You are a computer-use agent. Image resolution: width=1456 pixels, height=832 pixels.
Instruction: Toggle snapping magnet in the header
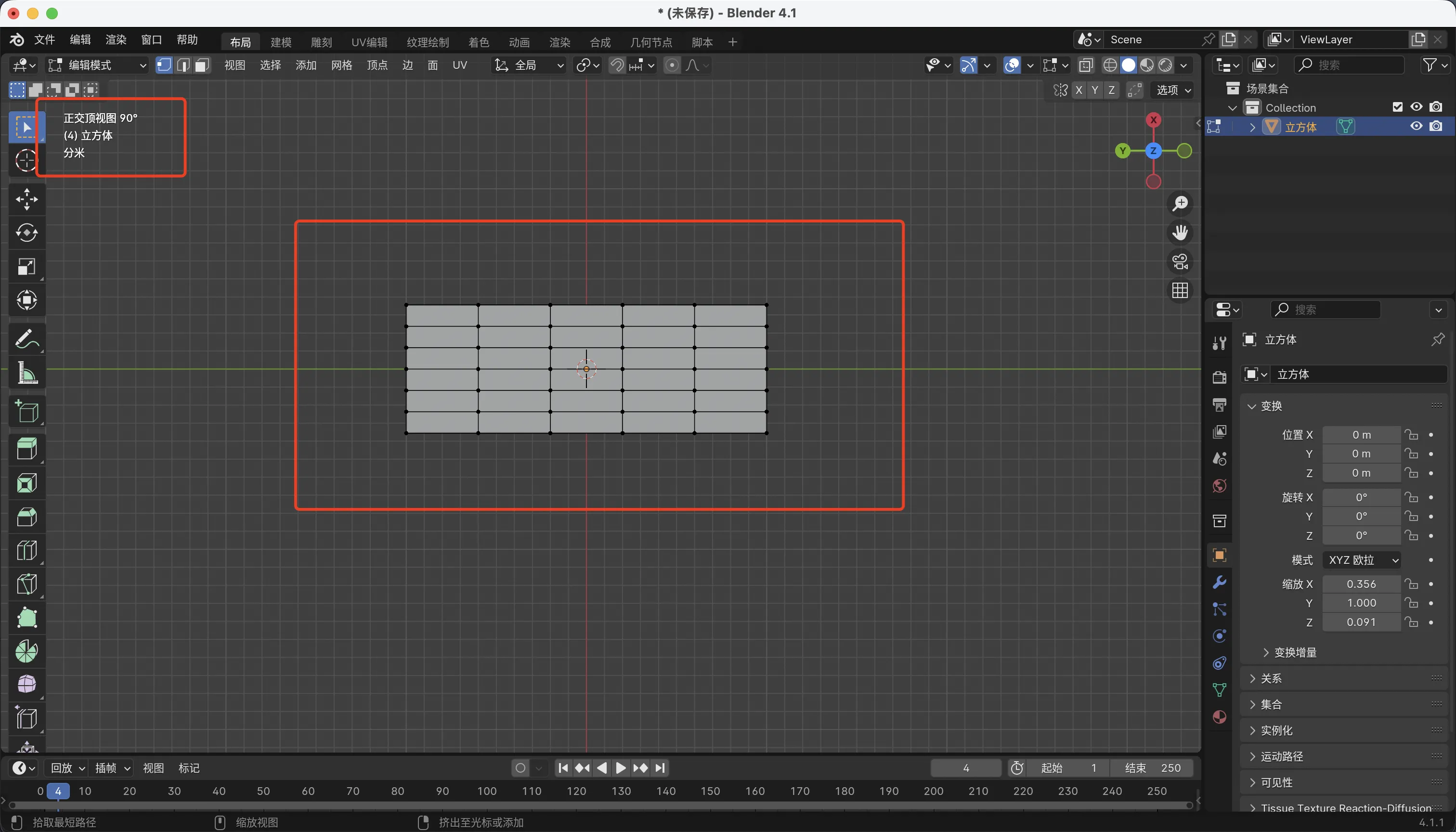click(x=617, y=65)
